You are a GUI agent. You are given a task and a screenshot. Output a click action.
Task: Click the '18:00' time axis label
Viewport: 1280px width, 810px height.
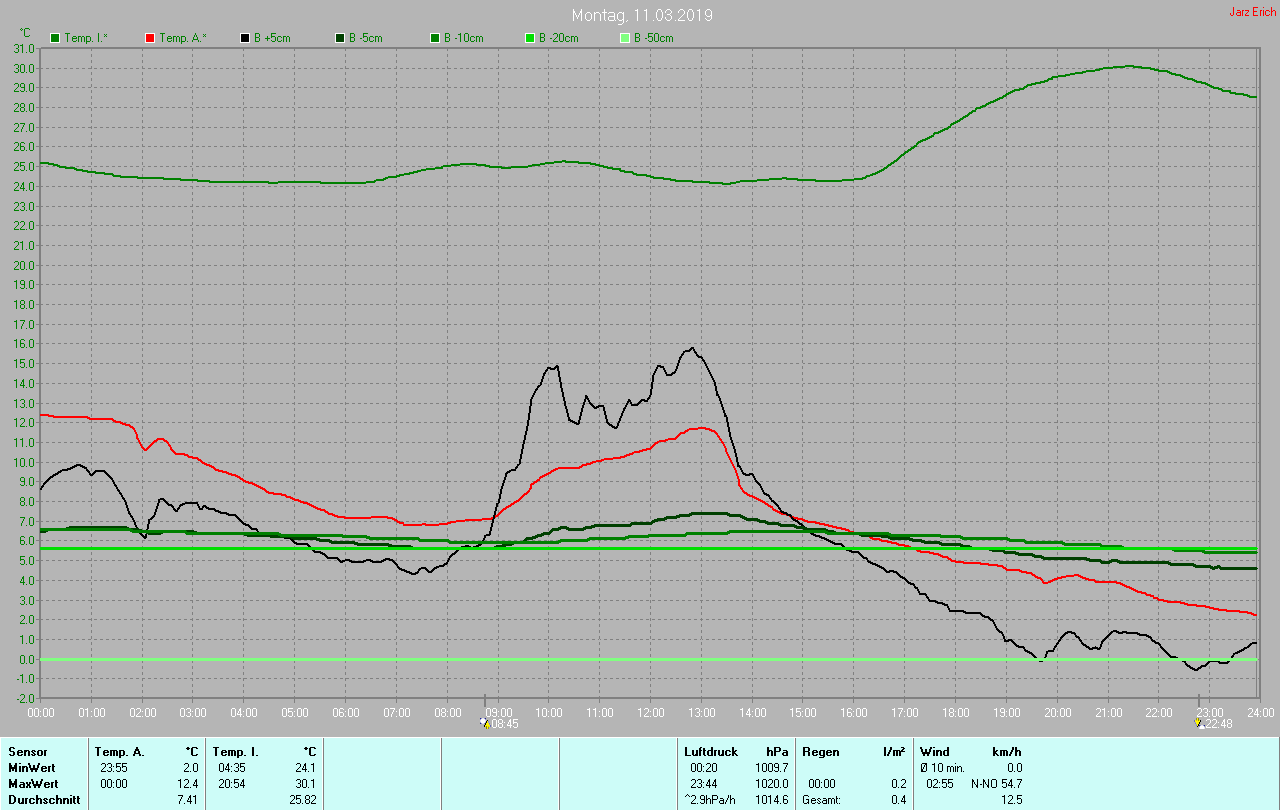[955, 712]
